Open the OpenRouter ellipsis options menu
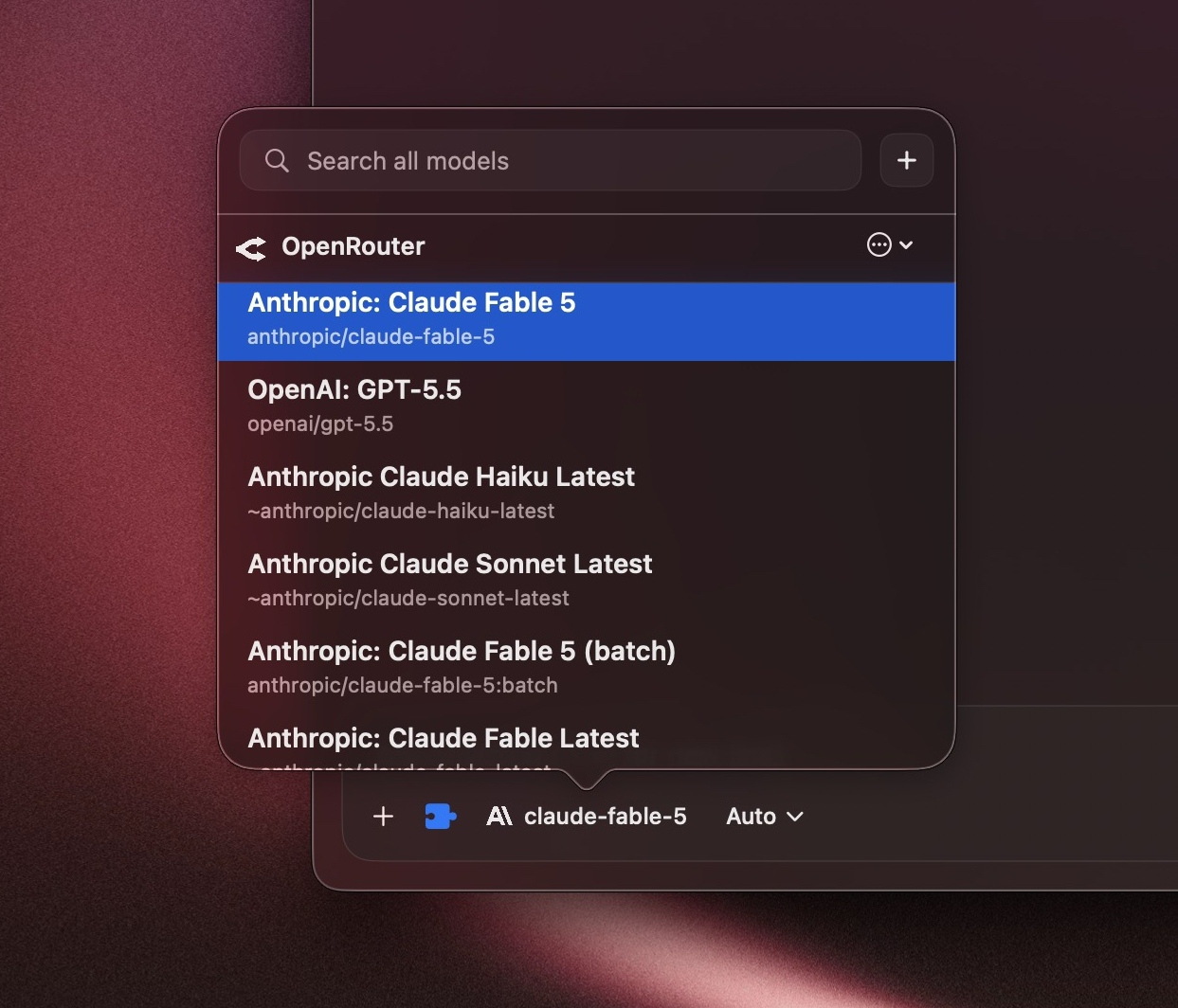The height and width of the screenshot is (1008, 1178). tap(890, 244)
